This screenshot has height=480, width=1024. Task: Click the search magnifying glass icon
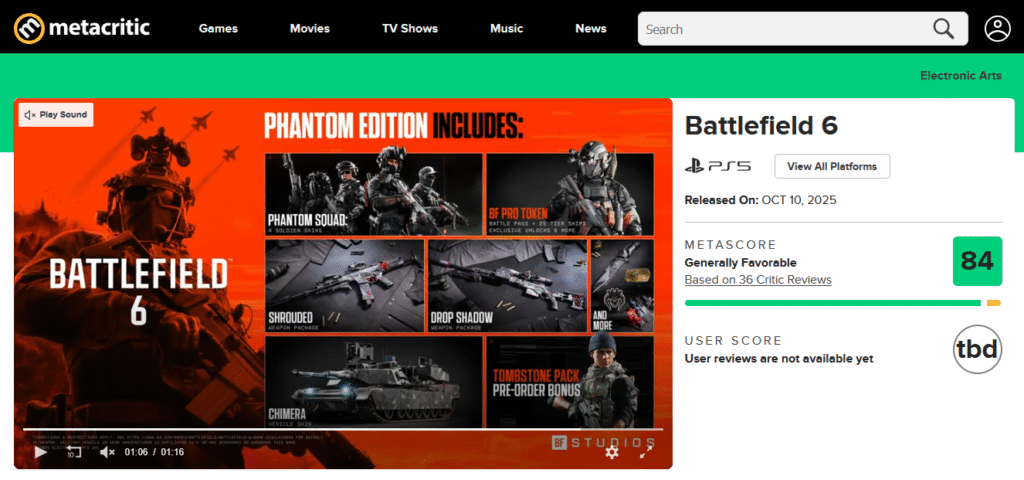click(x=943, y=29)
